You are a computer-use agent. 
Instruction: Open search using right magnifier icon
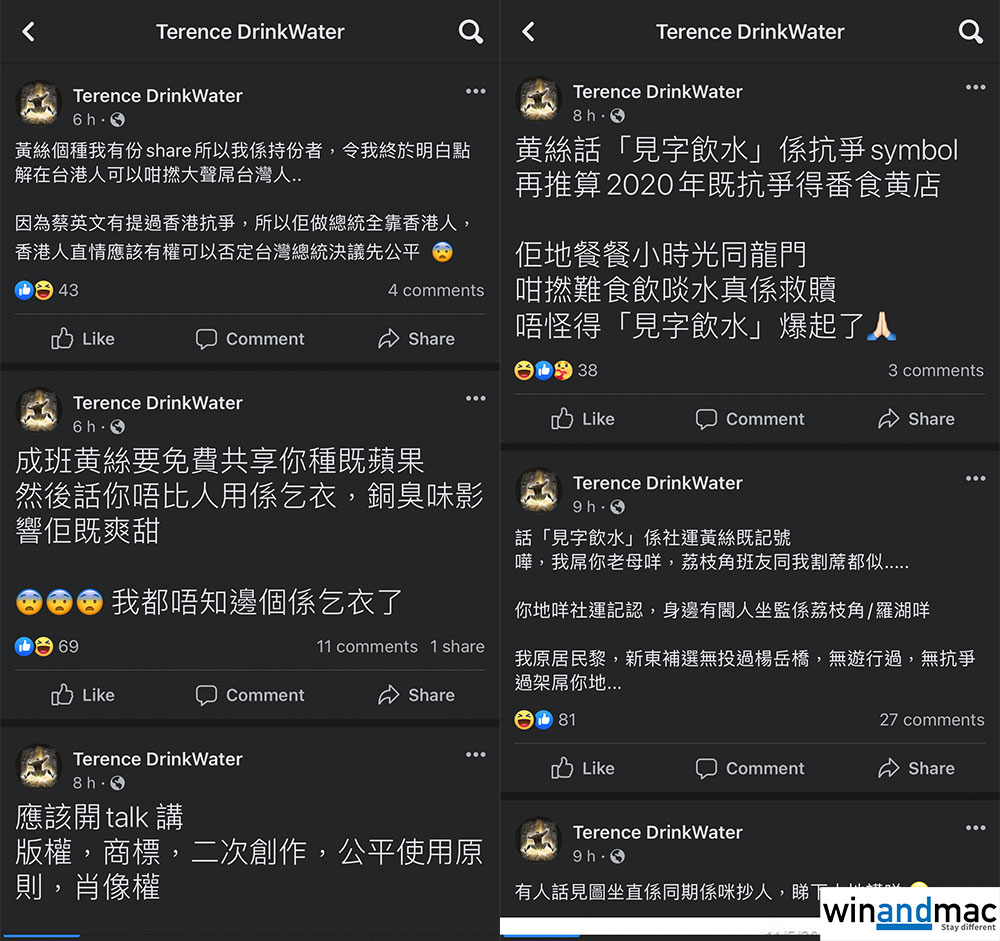[971, 31]
